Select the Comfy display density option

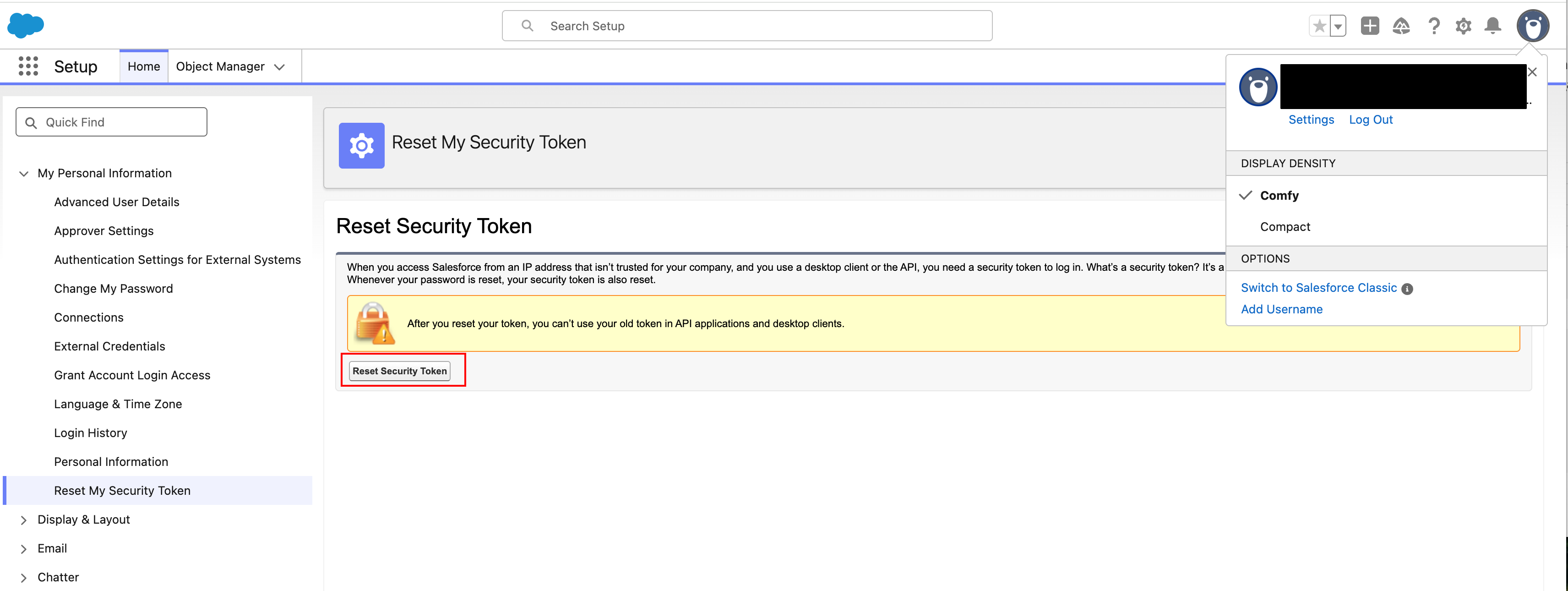pyautogui.click(x=1279, y=195)
